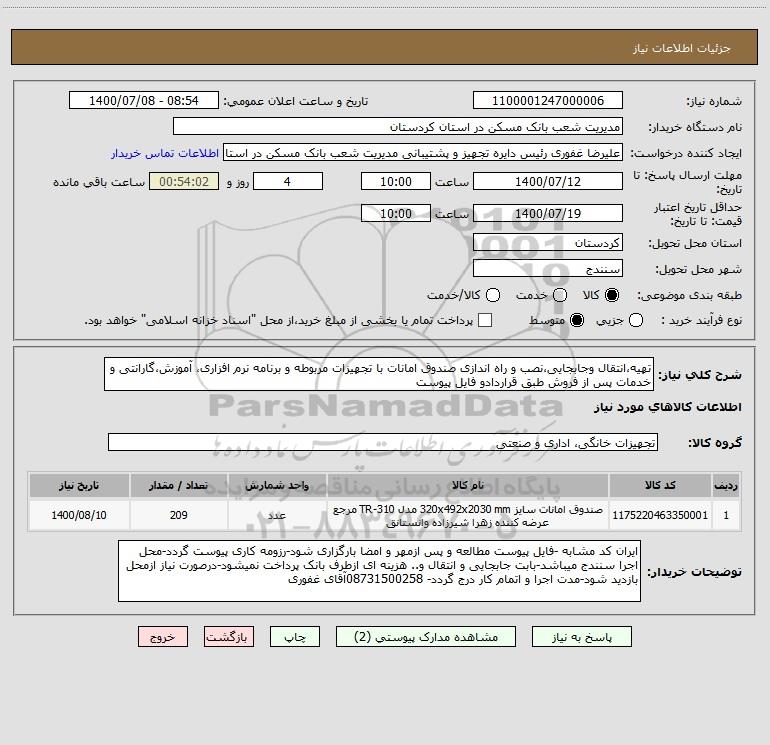Viewport: 770px width, 745px height.
Task: Click the response deadline date 1400/07/12
Action: coord(548,181)
